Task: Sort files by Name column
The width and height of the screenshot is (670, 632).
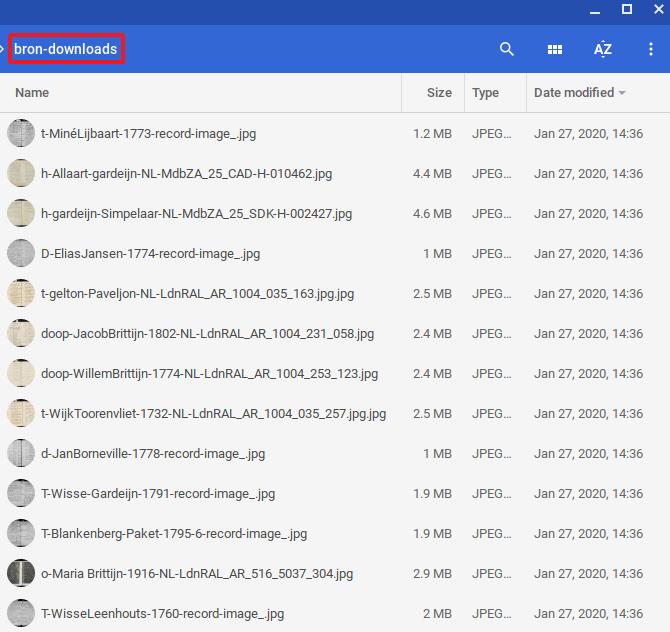Action: [x=32, y=93]
